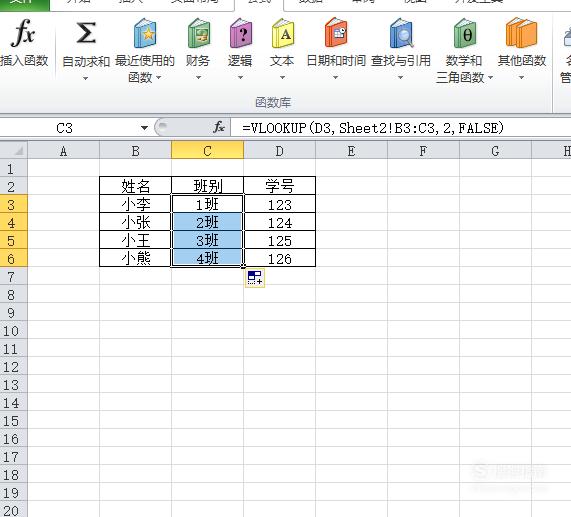
Task: Click the Select All corner triangle
Action: 14,150
